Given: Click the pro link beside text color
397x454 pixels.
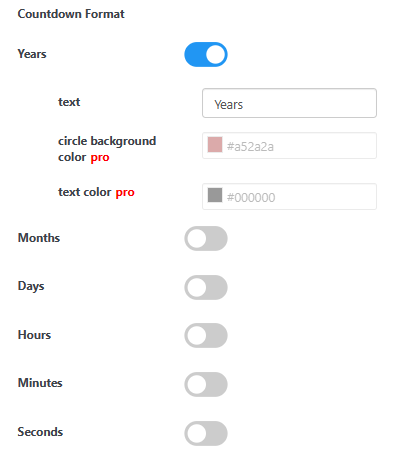Looking at the screenshot, I should click(125, 192).
